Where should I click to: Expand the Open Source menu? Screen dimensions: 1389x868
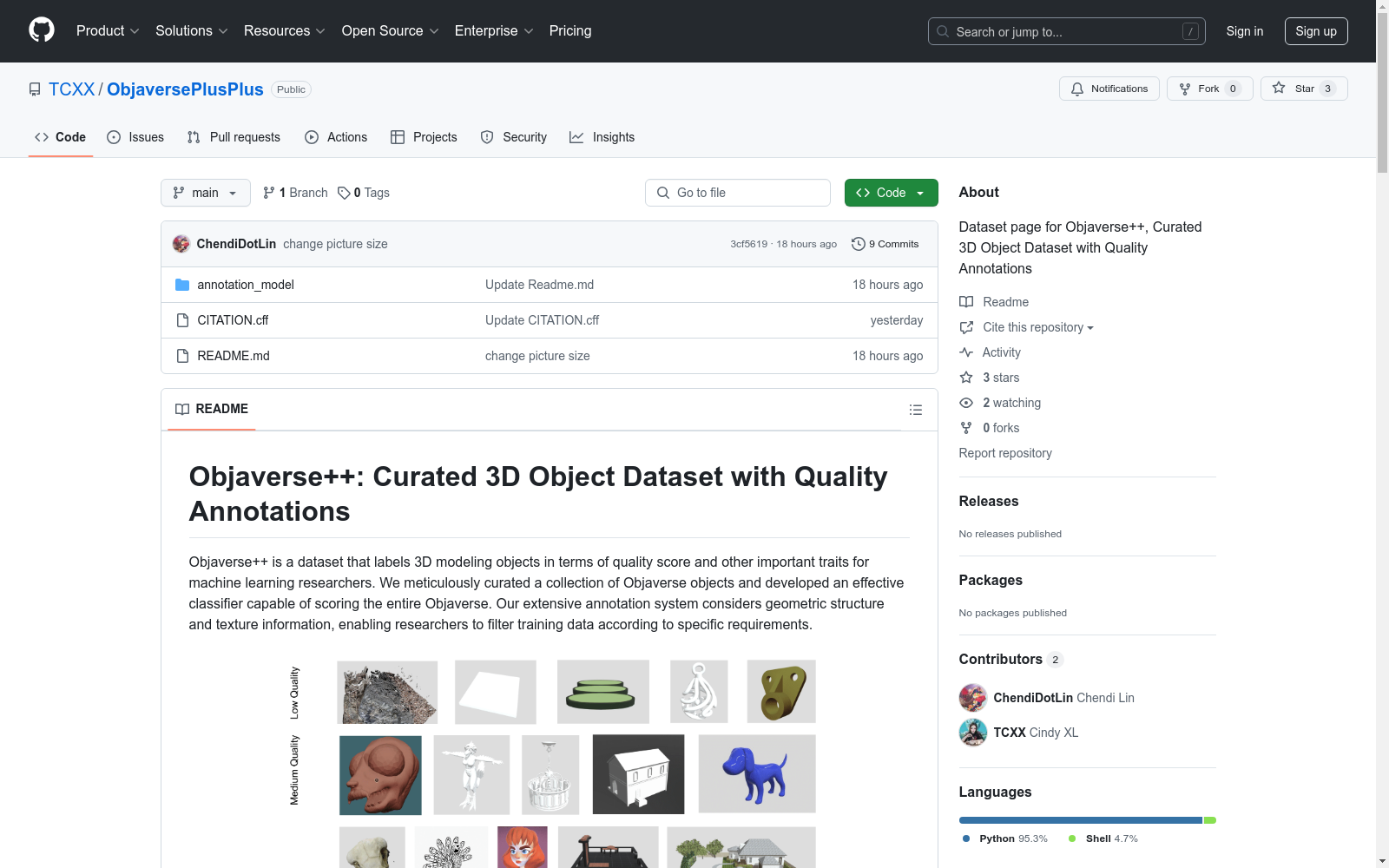pyautogui.click(x=391, y=30)
